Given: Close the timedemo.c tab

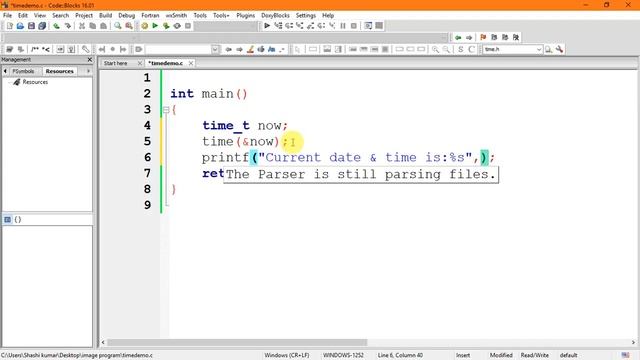Looking at the screenshot, I should pos(191,63).
